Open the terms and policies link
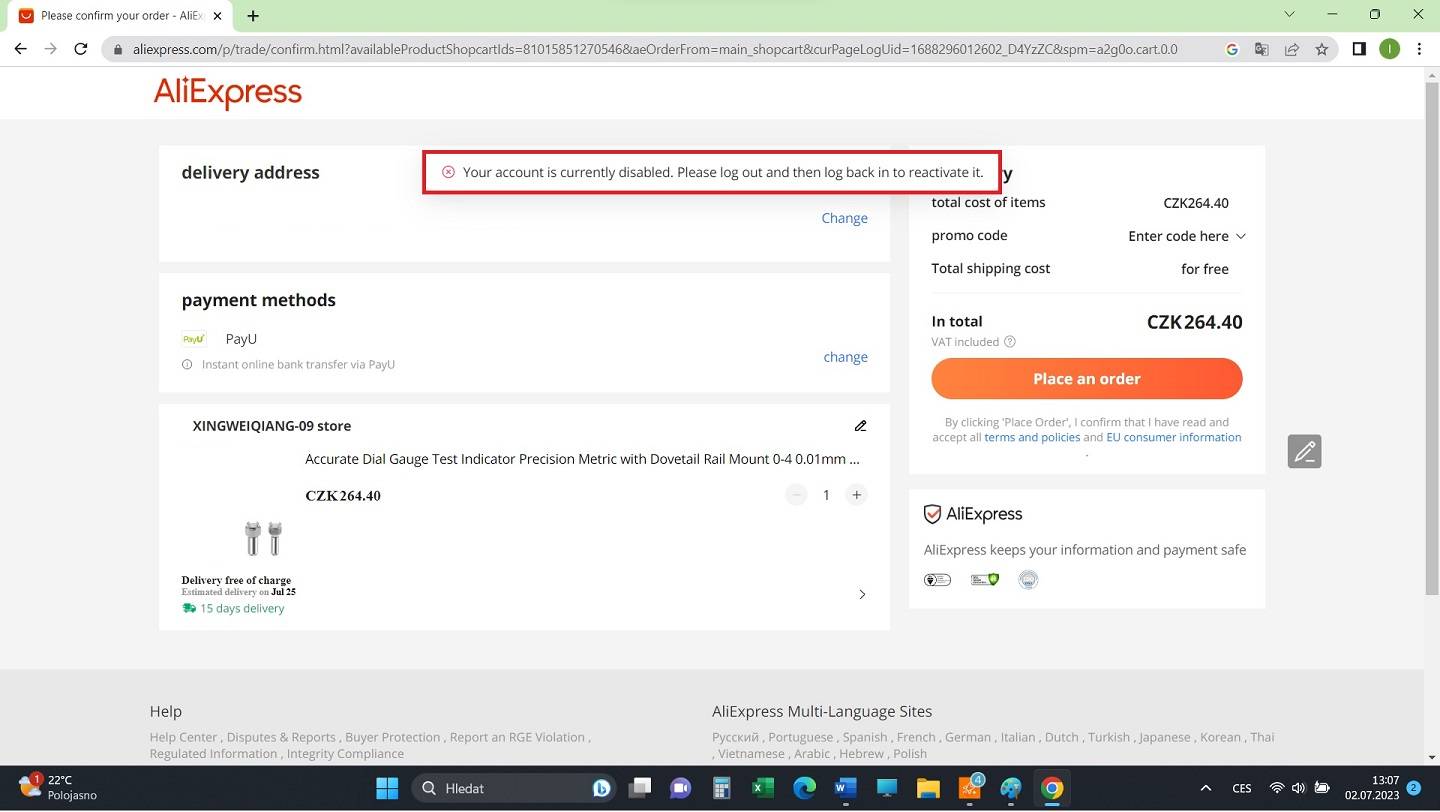Image resolution: width=1440 pixels, height=812 pixels. pyautogui.click(x=1032, y=437)
